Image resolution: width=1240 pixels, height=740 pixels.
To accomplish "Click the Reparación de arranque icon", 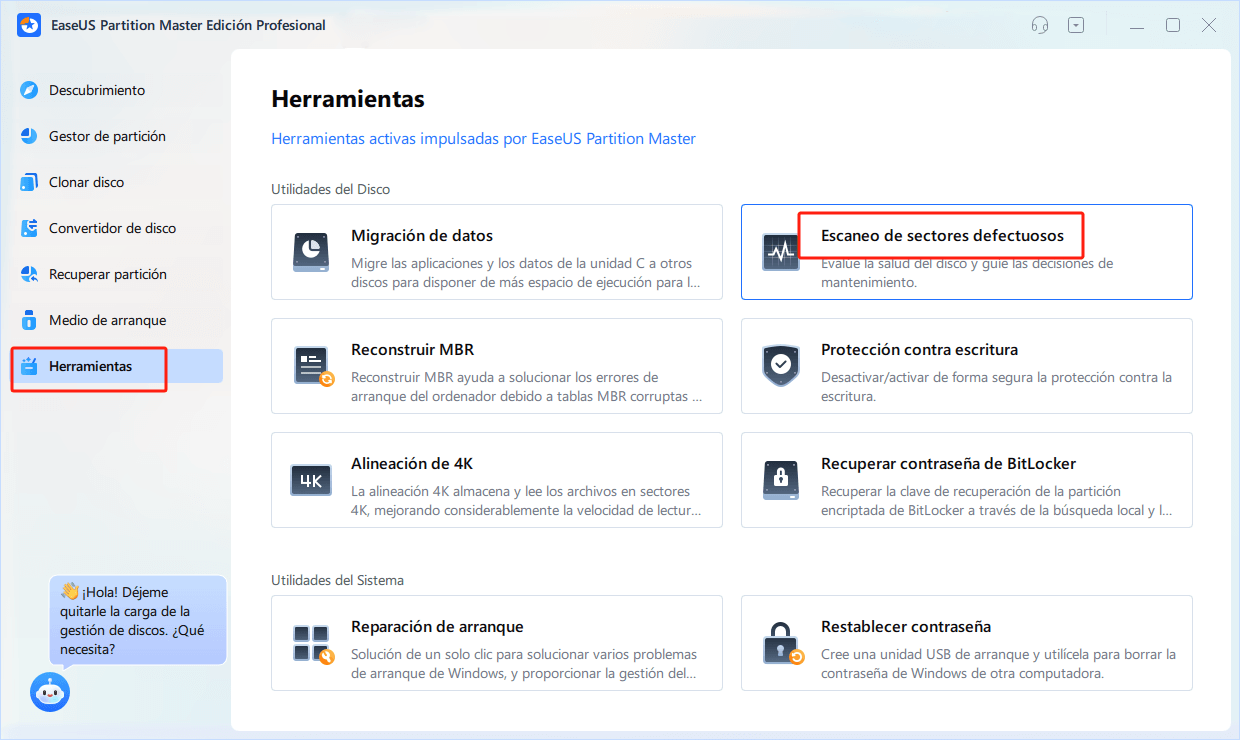I will 312,643.
